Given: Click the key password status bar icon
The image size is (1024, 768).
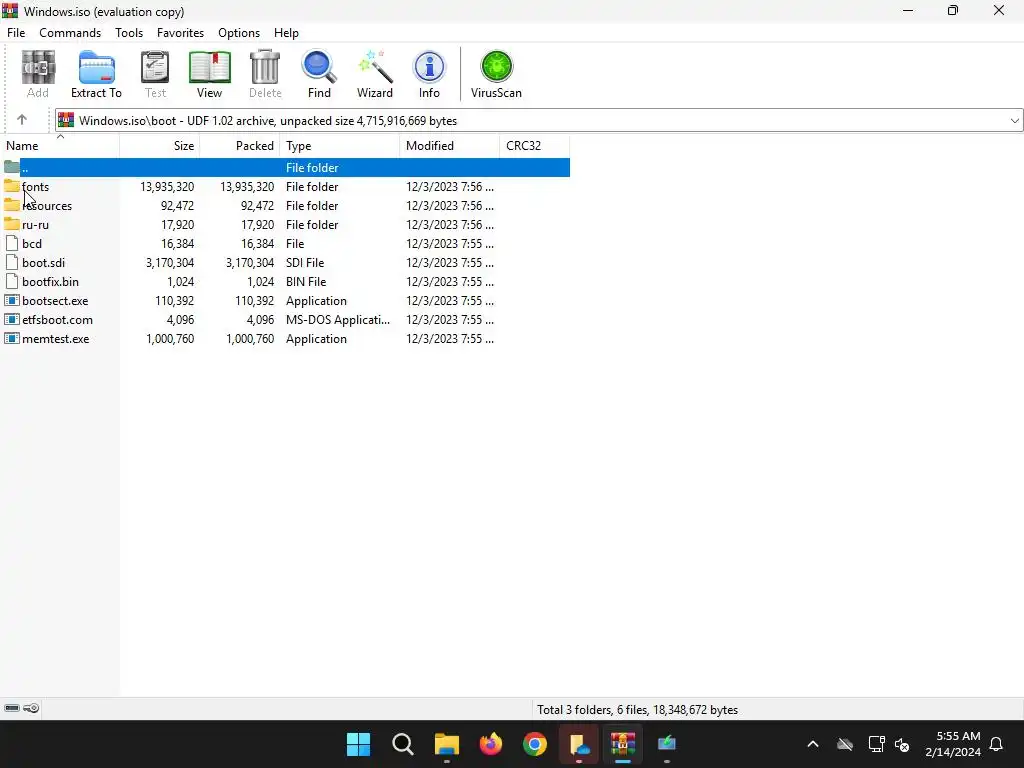Looking at the screenshot, I should pyautogui.click(x=31, y=708).
